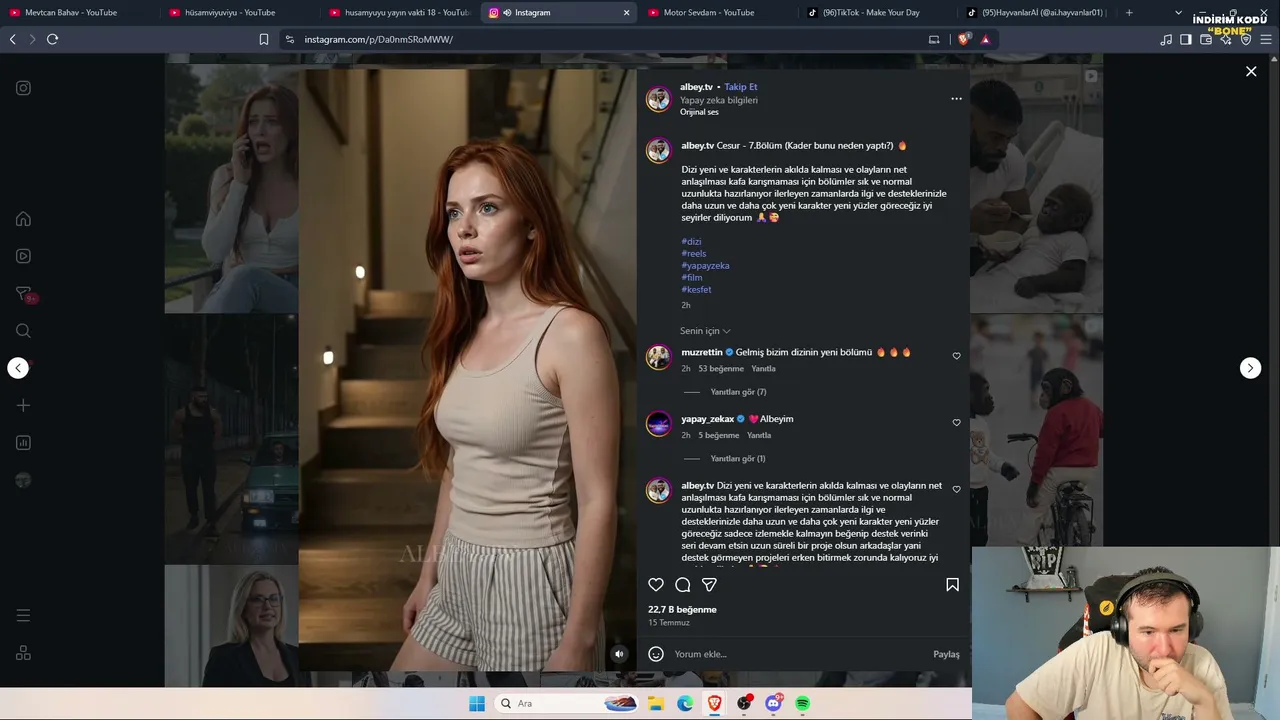
Task: Like the albey.tv post with heart icon
Action: point(656,585)
